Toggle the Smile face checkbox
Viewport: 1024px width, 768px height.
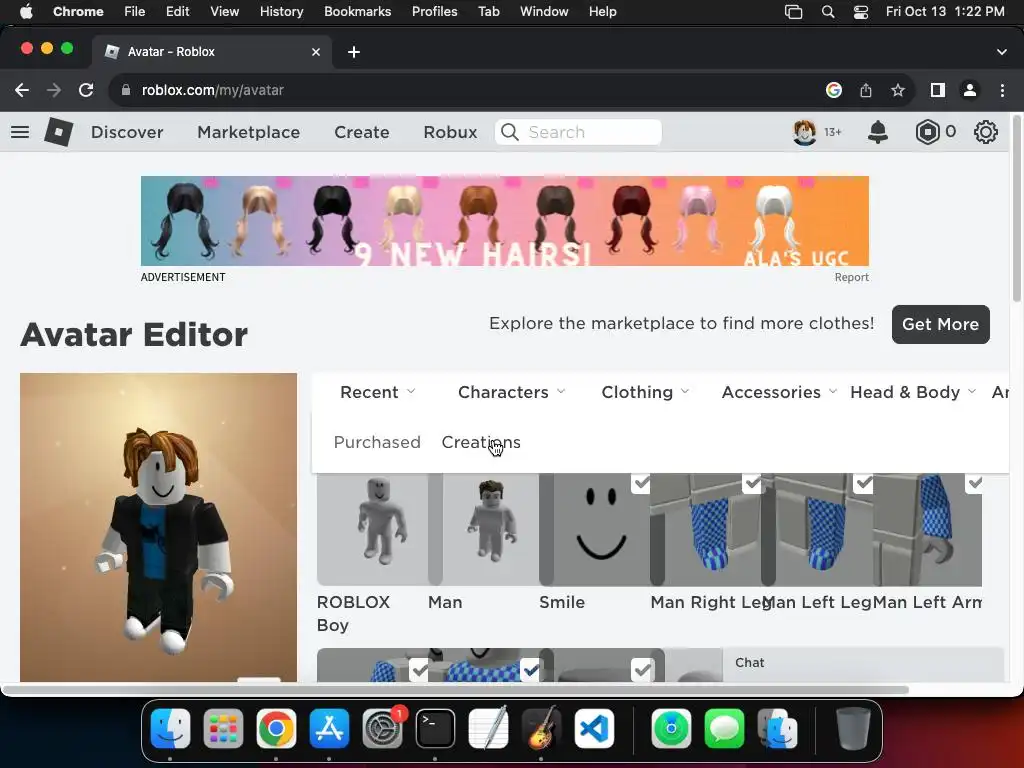[x=642, y=483]
